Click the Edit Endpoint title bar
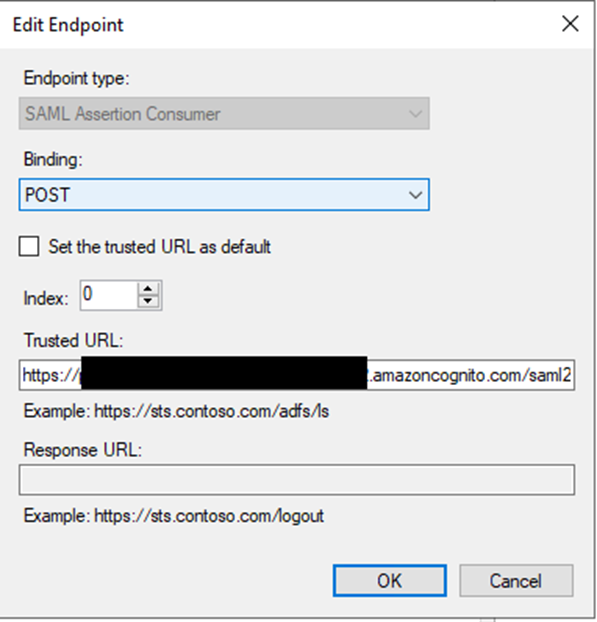Viewport: 597px width, 622px height. [278, 25]
